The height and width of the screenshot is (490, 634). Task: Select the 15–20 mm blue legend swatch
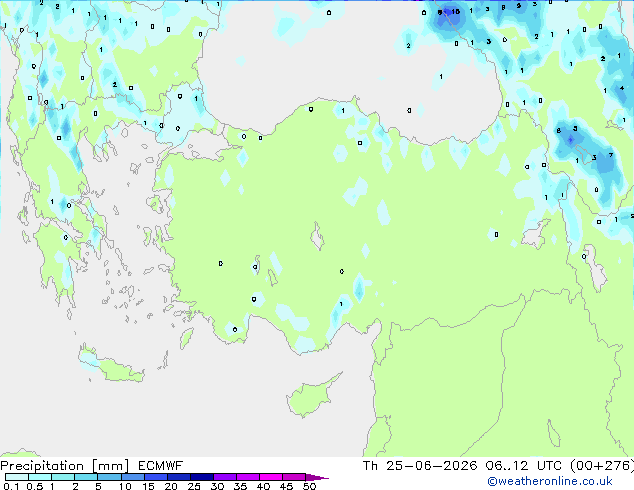coord(155,477)
